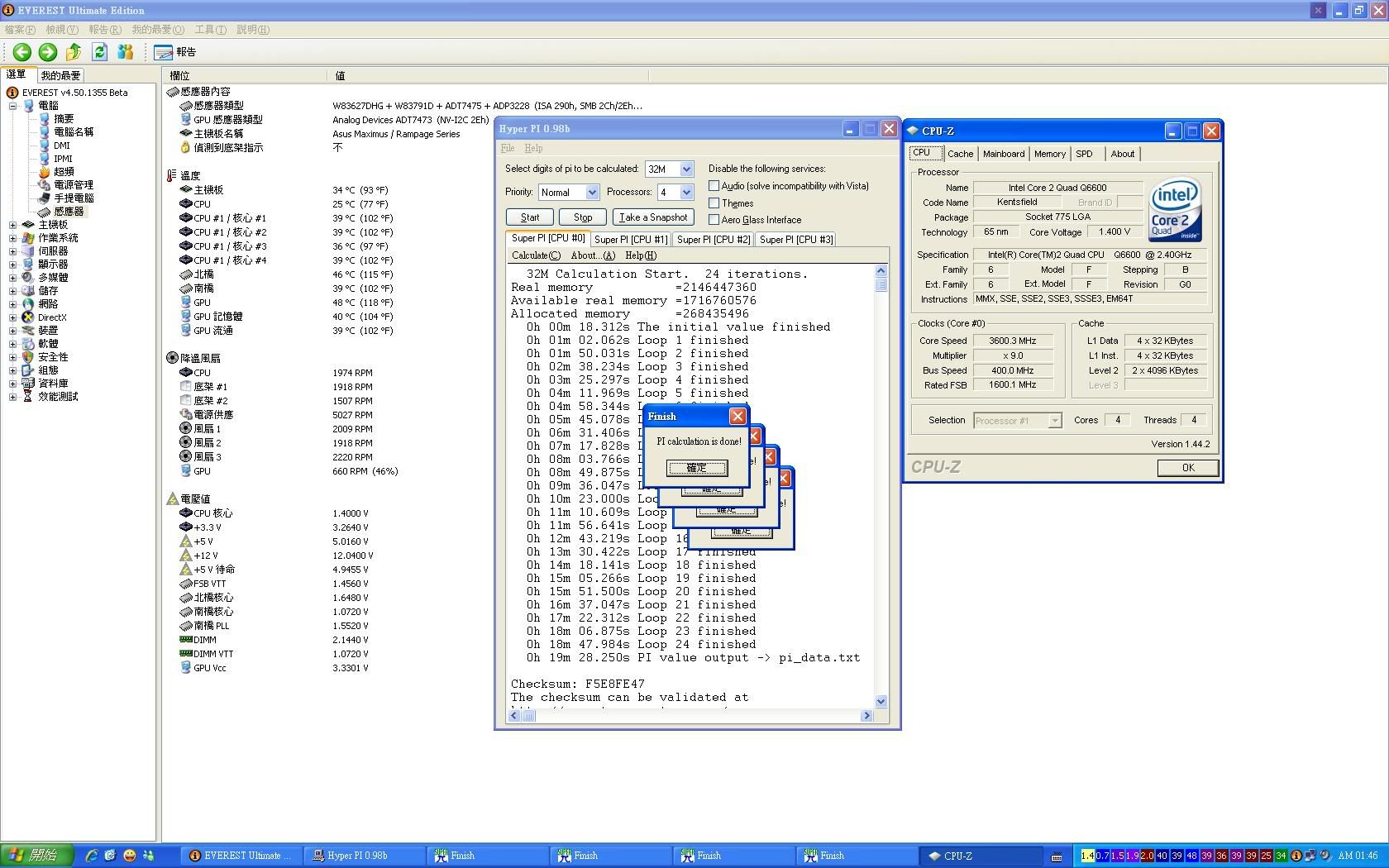Click the Windows 開始 Start button
The height and width of the screenshot is (868, 1389).
[x=37, y=856]
